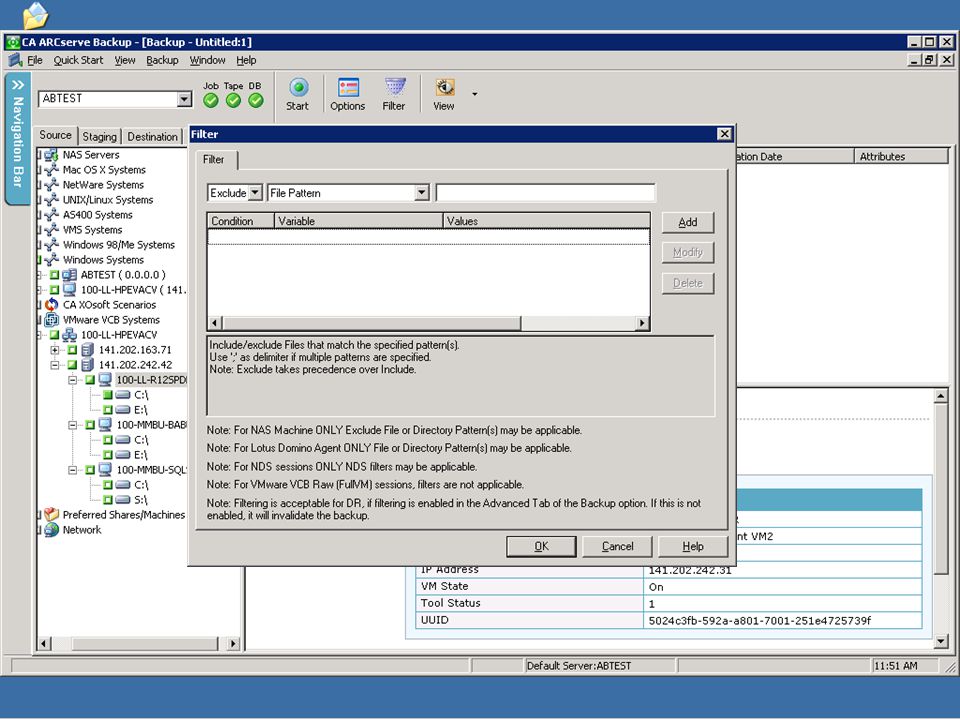The image size is (960, 720).
Task: Expand the Navigation Bar chevron icon
Action: click(x=17, y=84)
